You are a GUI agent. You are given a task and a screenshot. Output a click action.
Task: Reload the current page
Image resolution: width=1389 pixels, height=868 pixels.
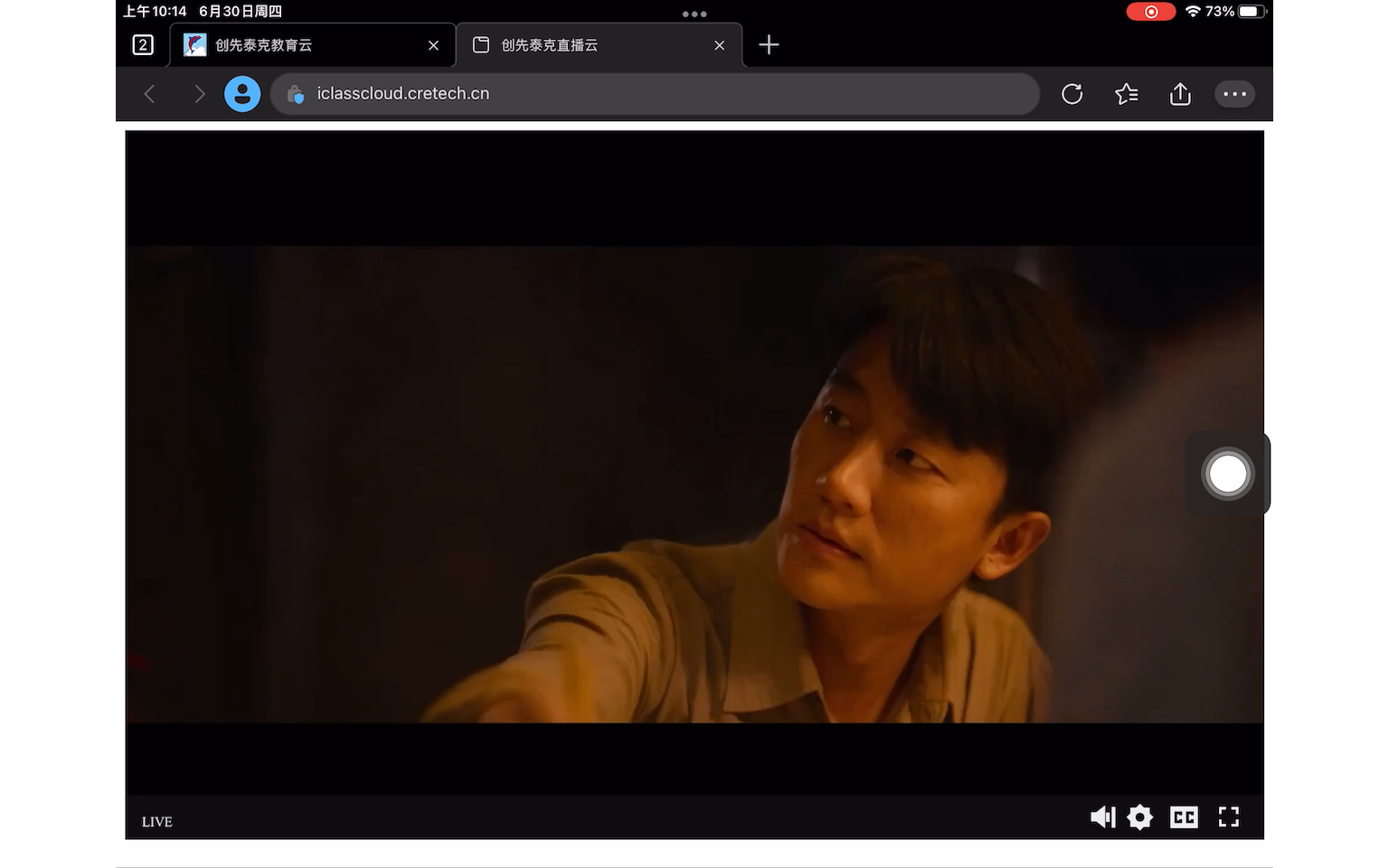(x=1072, y=94)
